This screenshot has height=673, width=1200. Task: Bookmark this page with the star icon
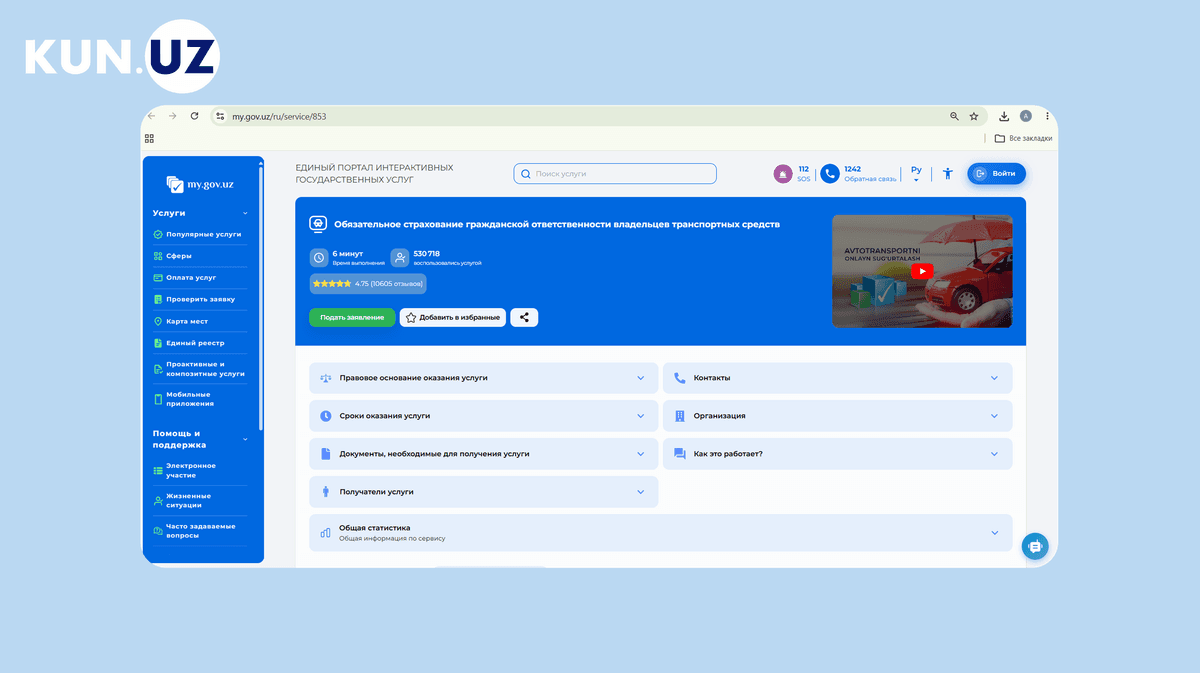pyautogui.click(x=974, y=116)
